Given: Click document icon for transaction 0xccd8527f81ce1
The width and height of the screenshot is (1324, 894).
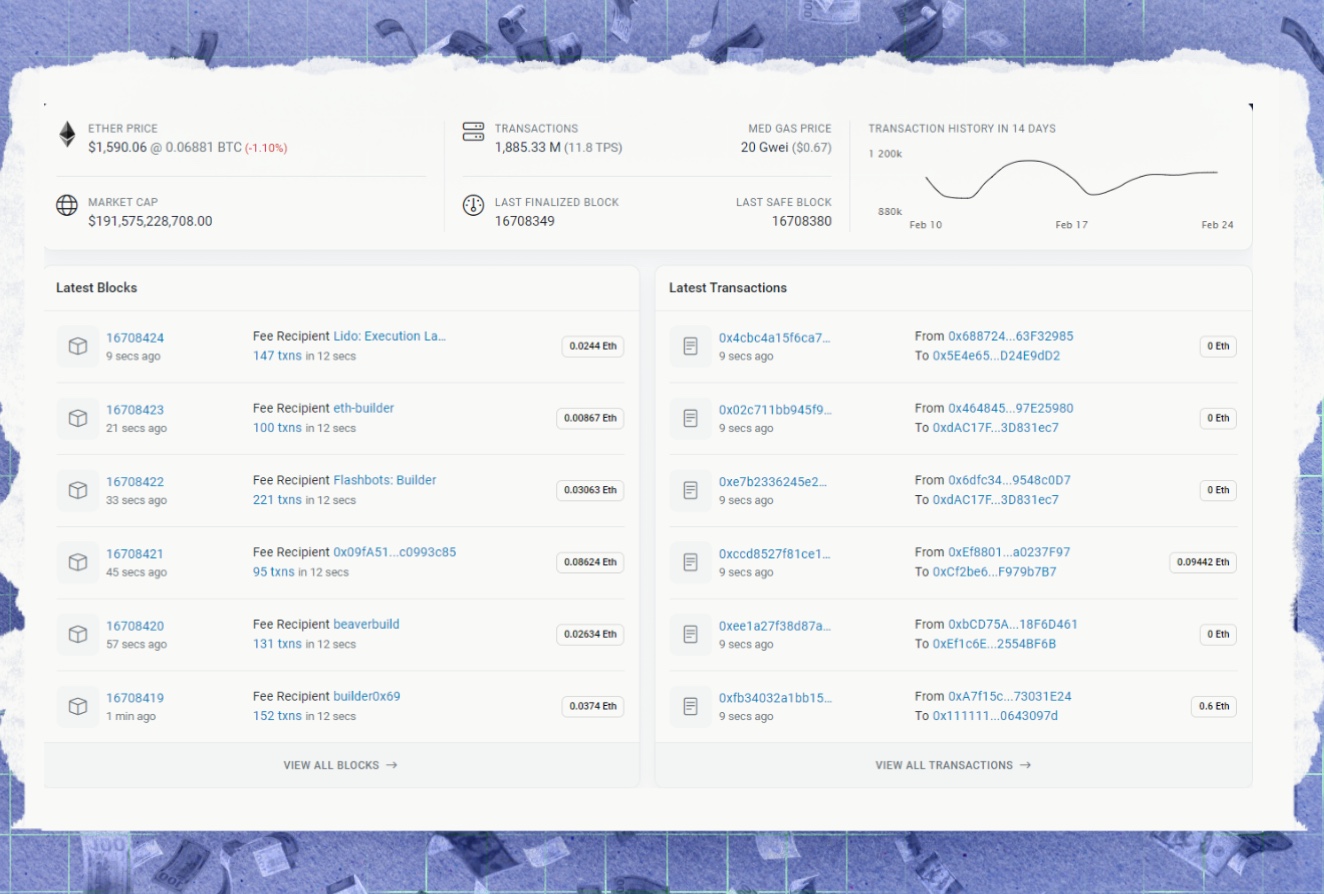Looking at the screenshot, I should (x=690, y=562).
